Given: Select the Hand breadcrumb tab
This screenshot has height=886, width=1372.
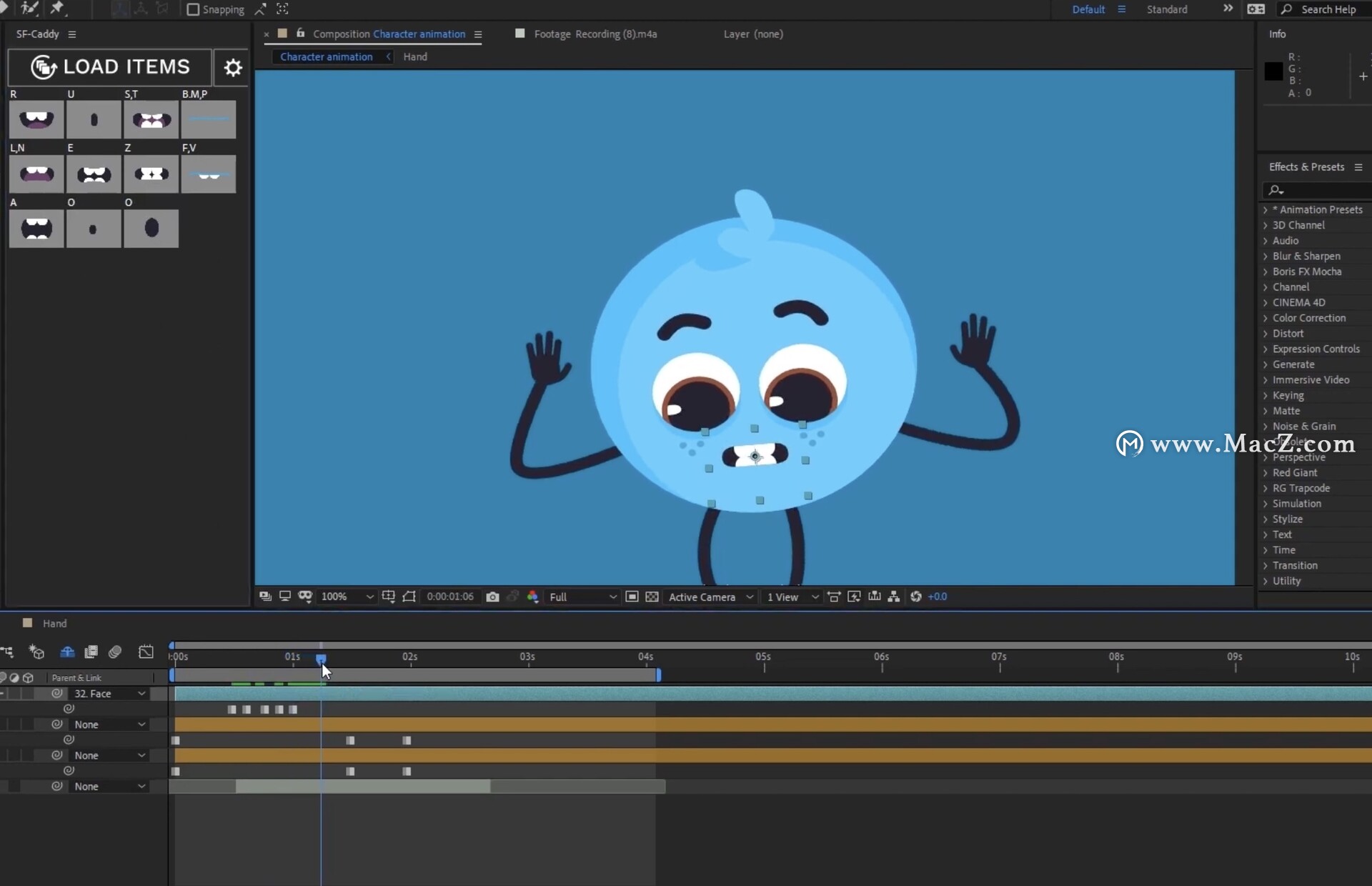Looking at the screenshot, I should [x=414, y=56].
